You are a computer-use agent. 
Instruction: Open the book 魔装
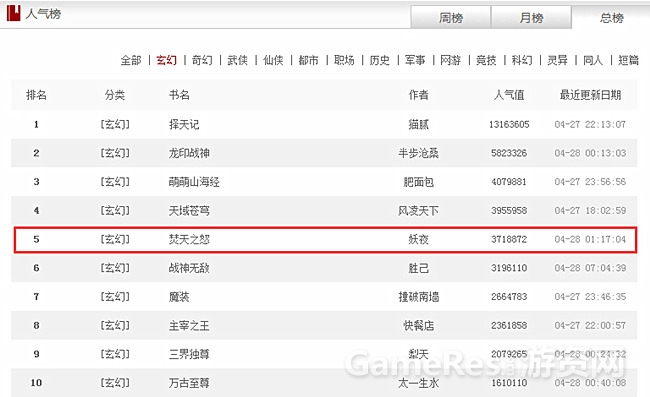(179, 297)
